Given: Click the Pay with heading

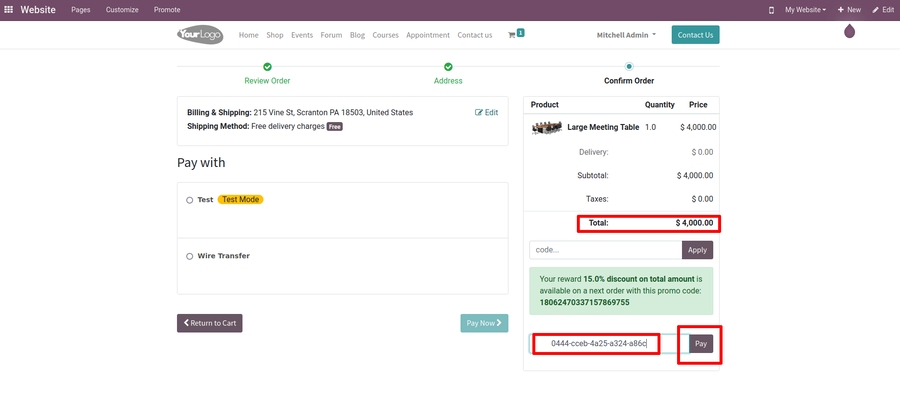Looking at the screenshot, I should 201,163.
